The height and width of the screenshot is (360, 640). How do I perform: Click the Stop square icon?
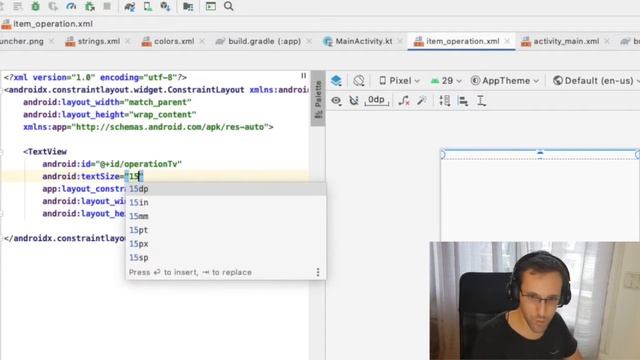(107, 6)
